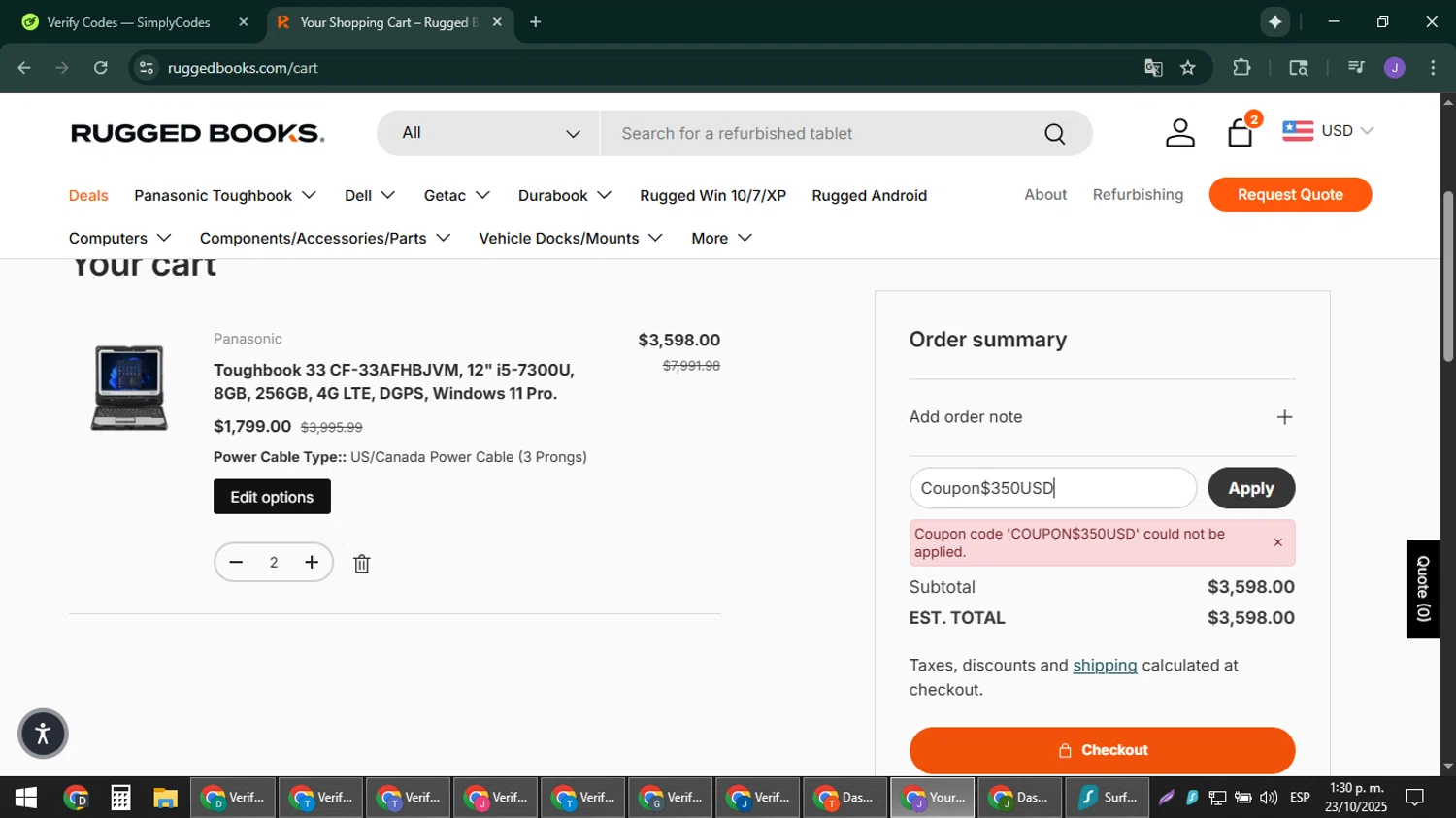Expand the Components/Accessories/Parts menu
Viewport: 1456px width, 818px height.
point(325,239)
